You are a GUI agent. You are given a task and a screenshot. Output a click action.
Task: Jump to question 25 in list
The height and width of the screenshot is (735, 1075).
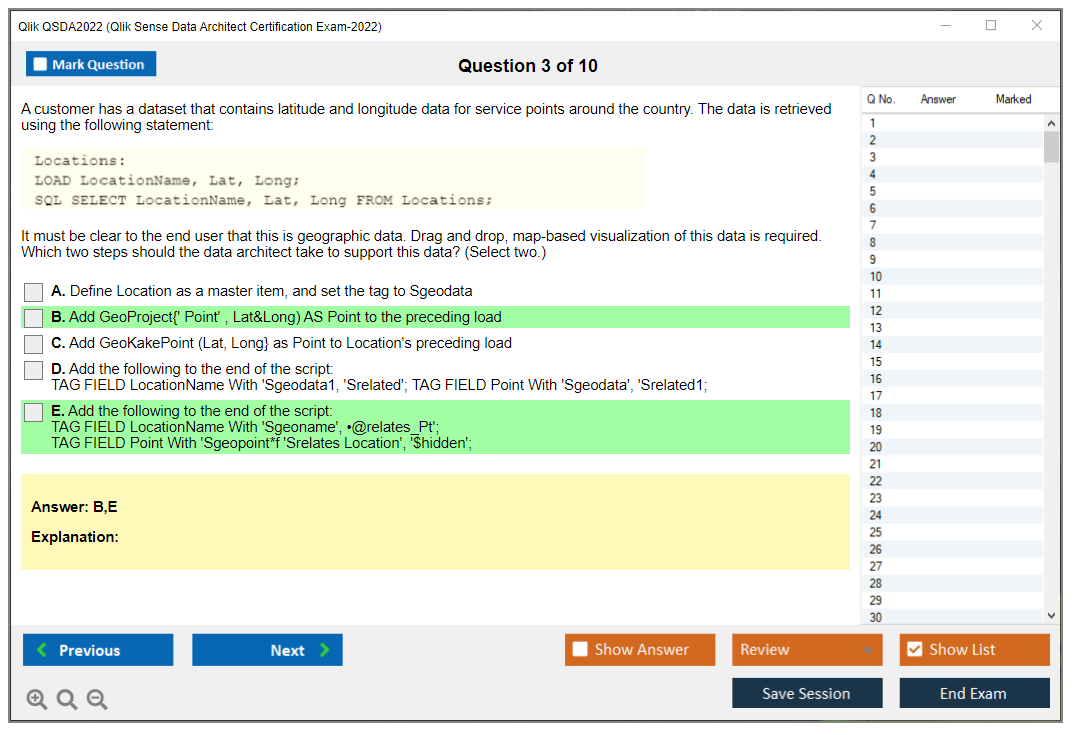click(876, 532)
